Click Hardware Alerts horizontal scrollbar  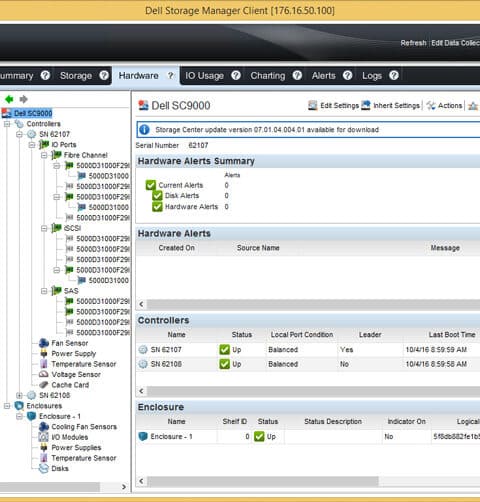pyautogui.click(x=313, y=304)
